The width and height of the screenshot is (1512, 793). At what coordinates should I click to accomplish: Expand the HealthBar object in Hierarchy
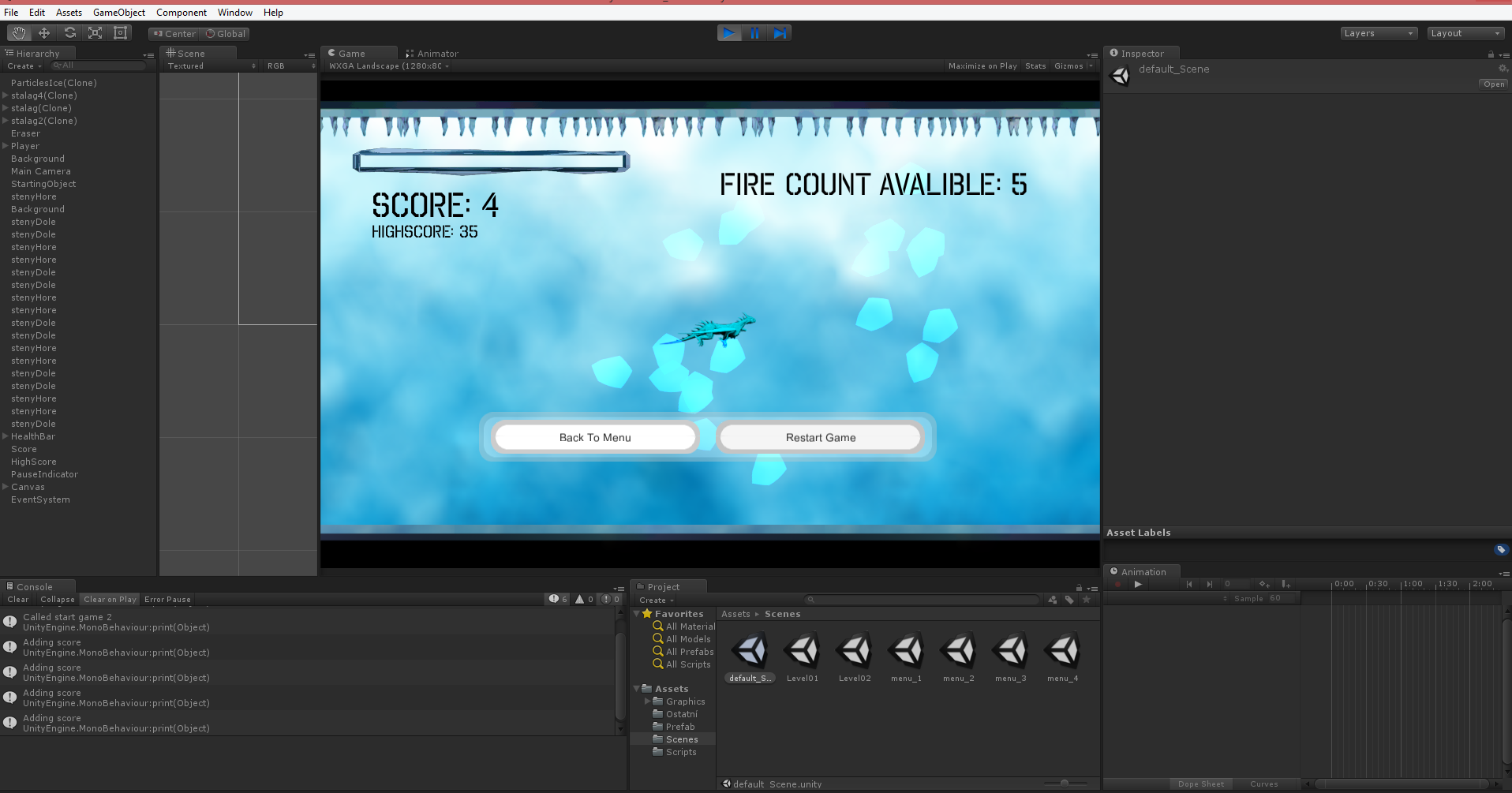click(x=6, y=436)
